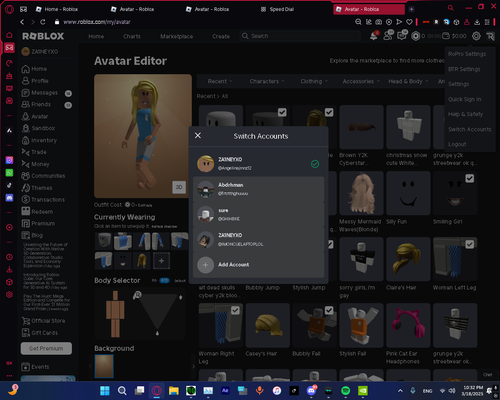The width and height of the screenshot is (500, 400).
Task: Open Marketplace in the top navigation
Action: (x=176, y=36)
